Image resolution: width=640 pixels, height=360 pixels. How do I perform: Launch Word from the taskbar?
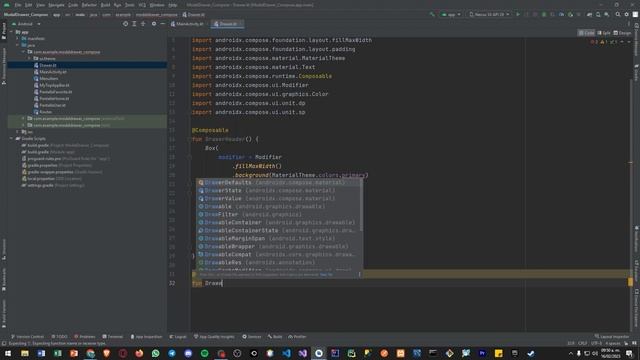pyautogui.click(x=41, y=353)
